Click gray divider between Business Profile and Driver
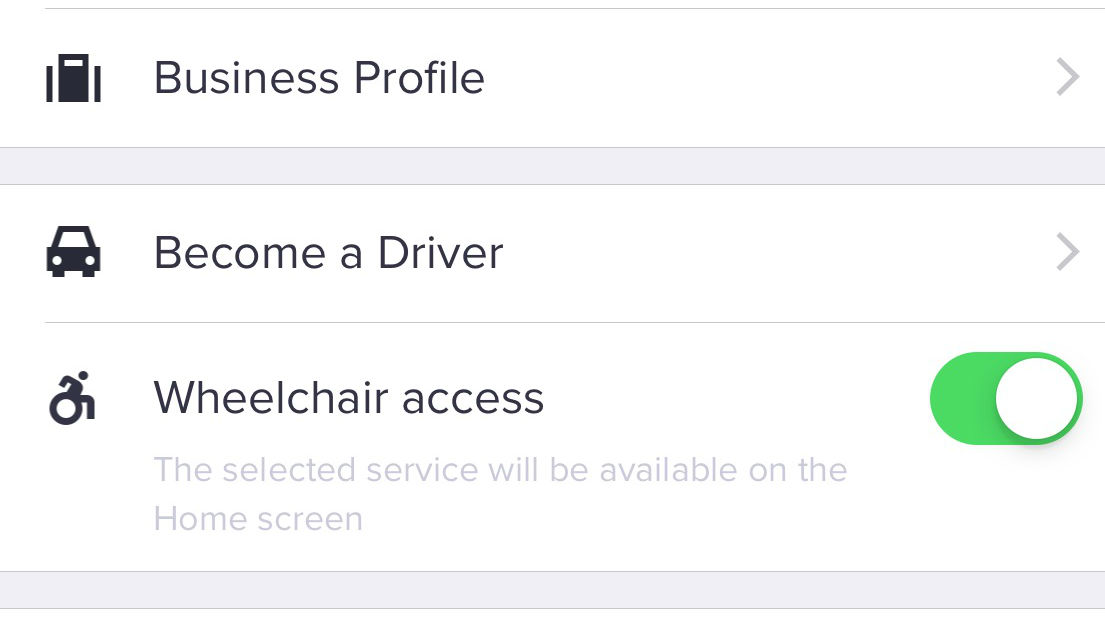The image size is (1105, 618). coord(552,166)
